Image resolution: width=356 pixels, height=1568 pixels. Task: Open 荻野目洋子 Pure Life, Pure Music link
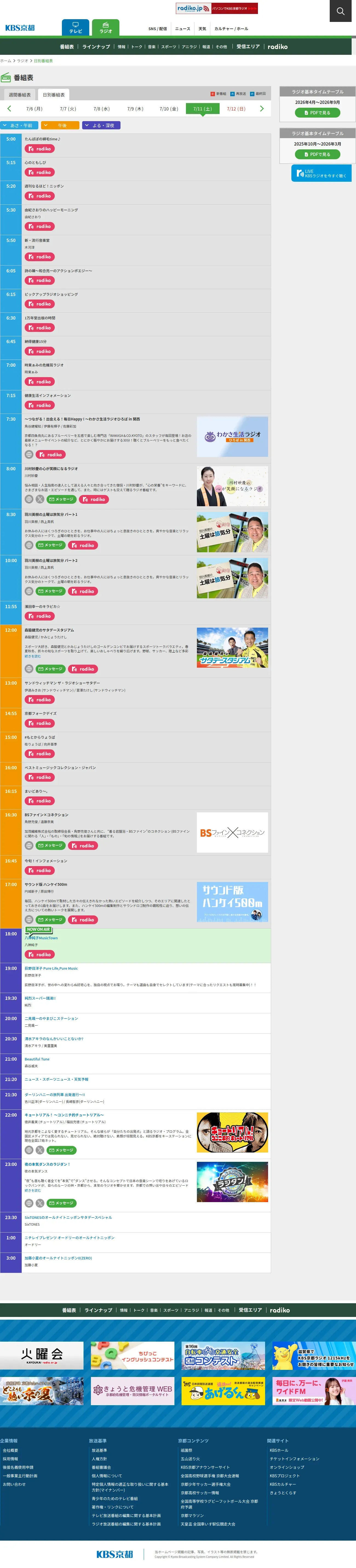point(51,968)
